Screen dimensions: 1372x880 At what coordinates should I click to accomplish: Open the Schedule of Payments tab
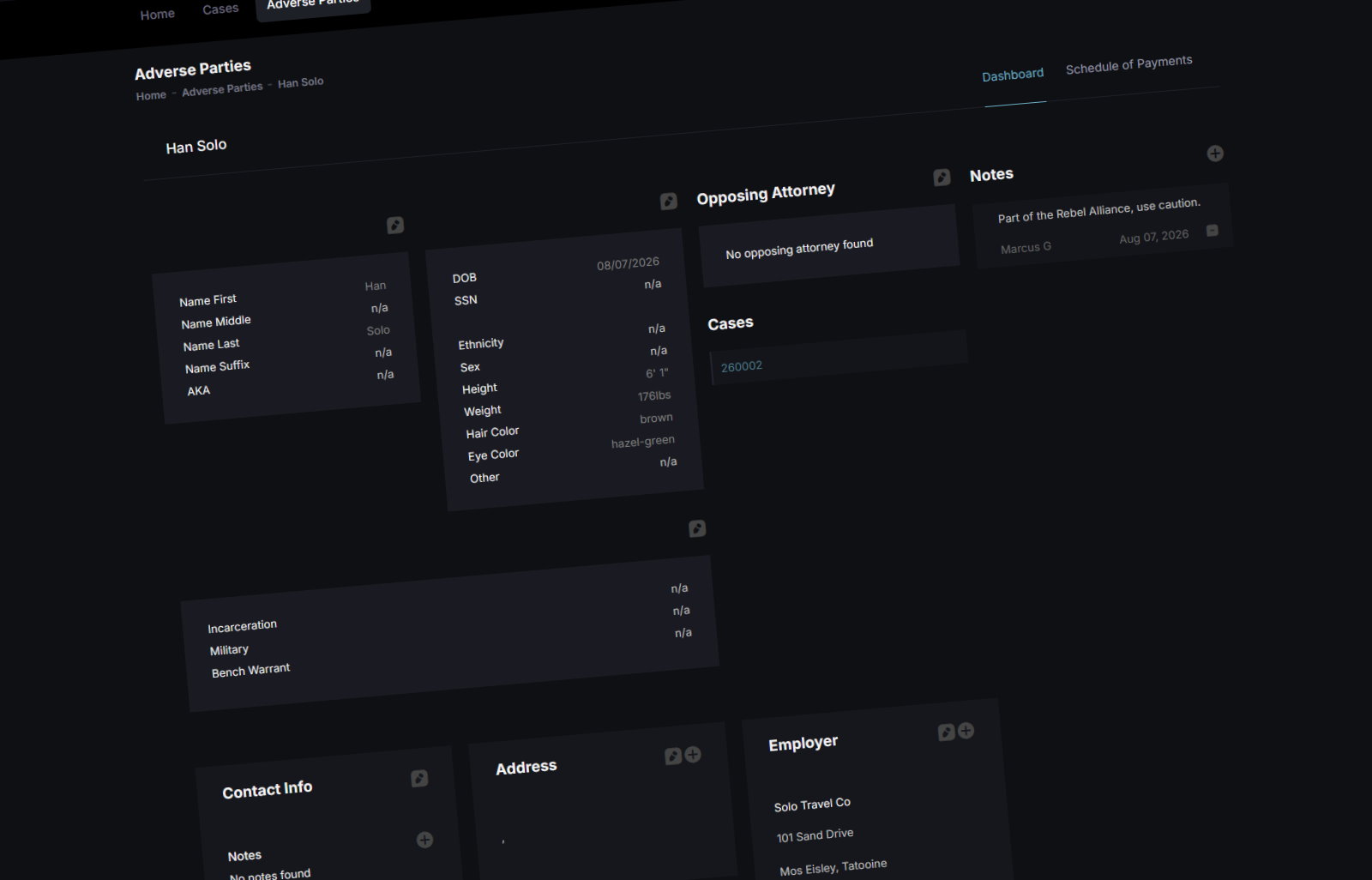pyautogui.click(x=1128, y=64)
